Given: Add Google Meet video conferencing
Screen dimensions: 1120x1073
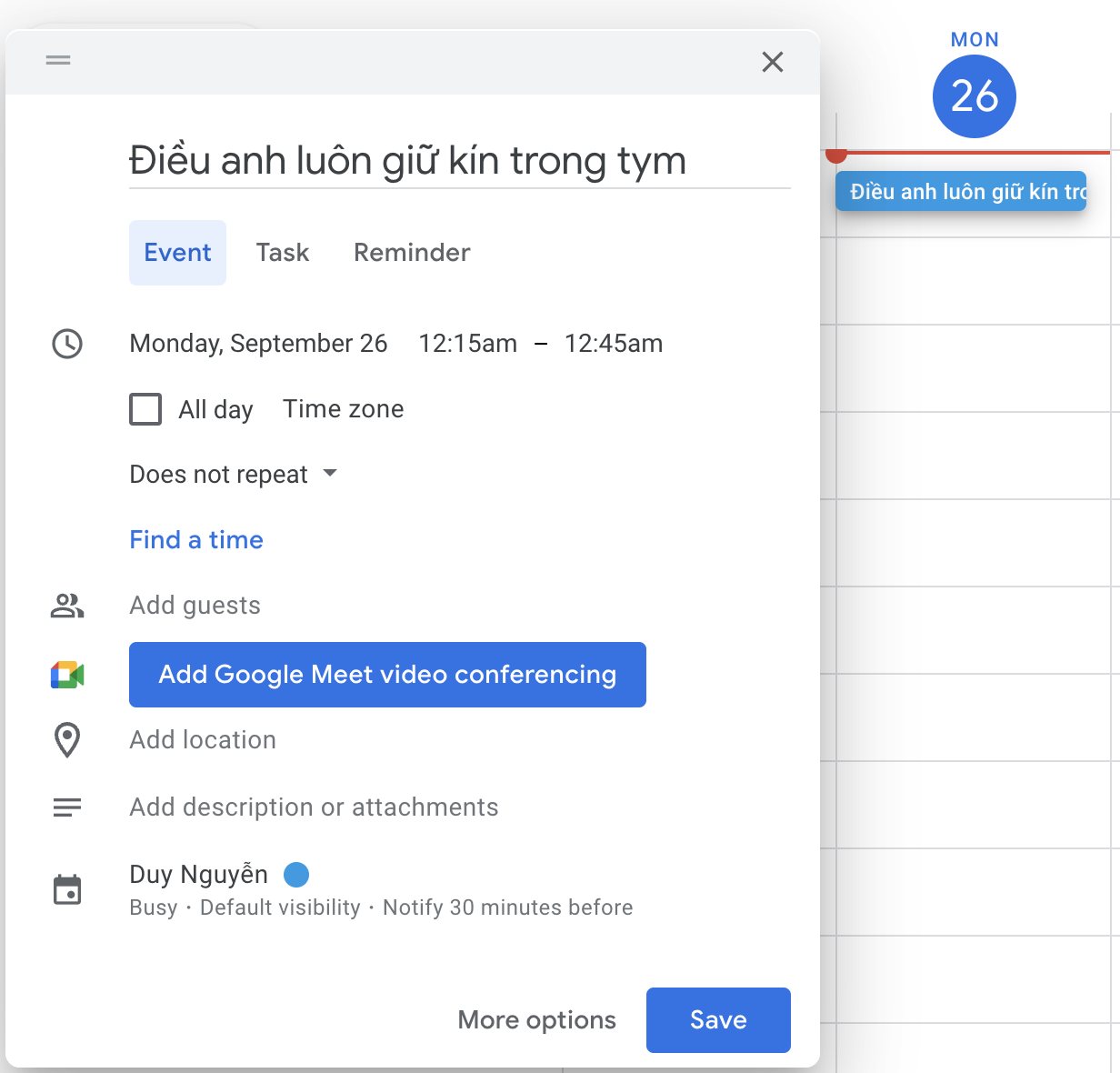Looking at the screenshot, I should click(x=387, y=675).
